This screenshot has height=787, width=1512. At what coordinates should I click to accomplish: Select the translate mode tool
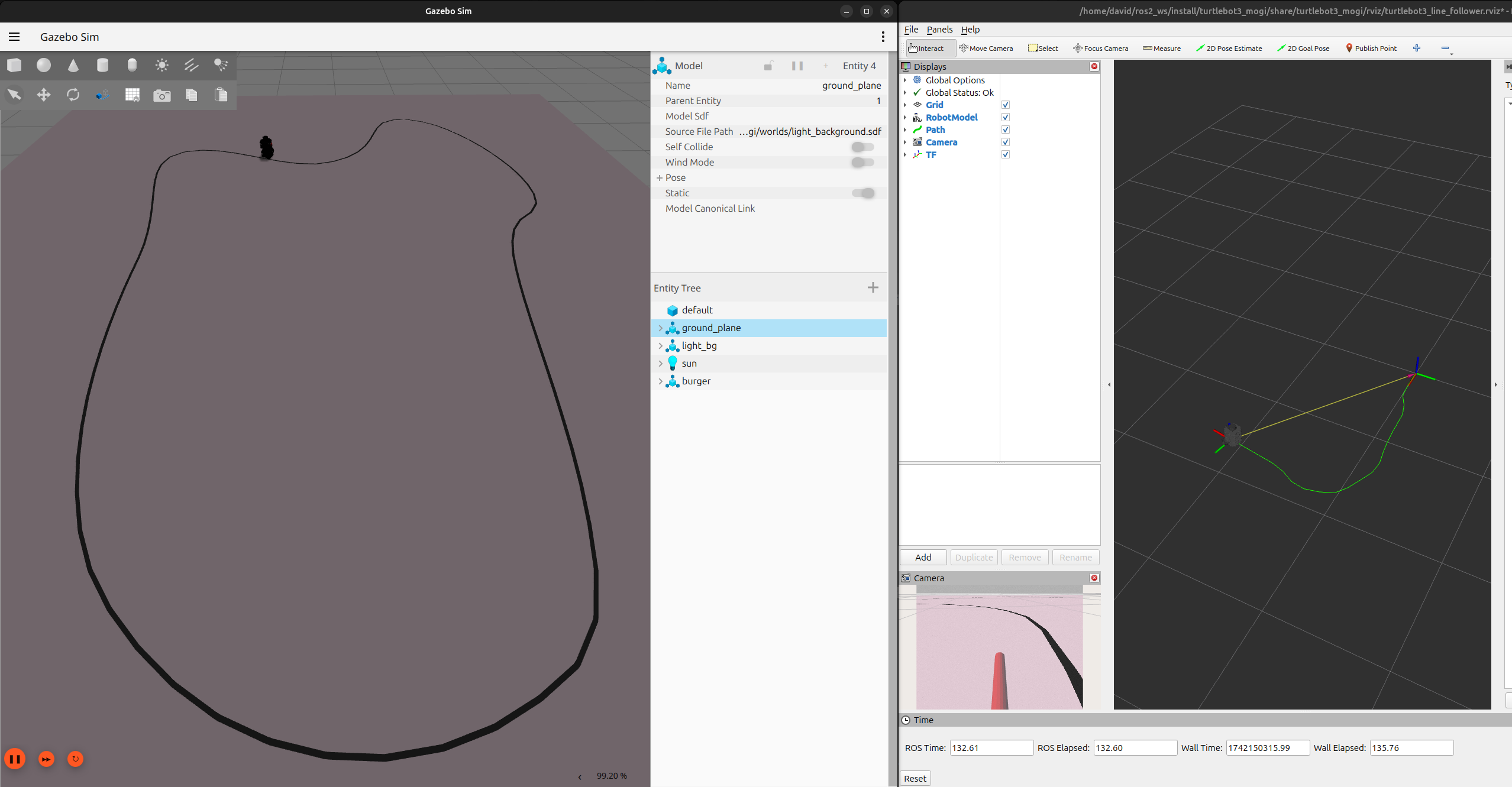click(x=44, y=95)
